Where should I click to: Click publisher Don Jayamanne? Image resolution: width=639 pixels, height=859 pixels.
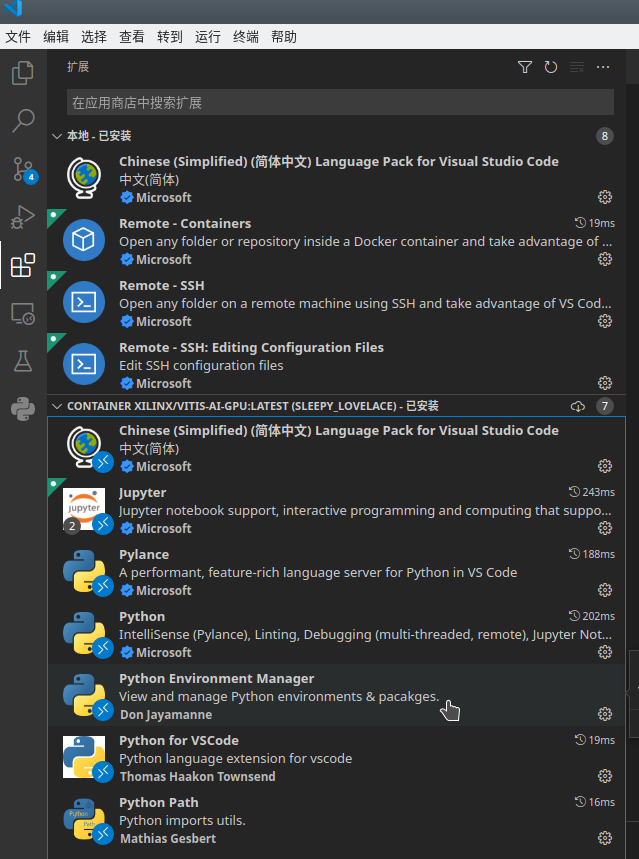tap(166, 714)
